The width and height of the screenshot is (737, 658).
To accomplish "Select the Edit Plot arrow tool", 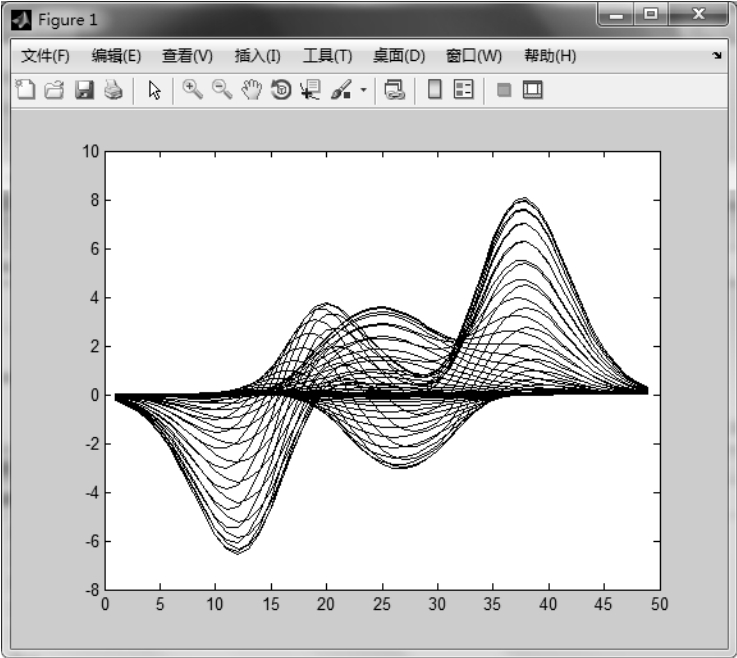I will pos(154,90).
